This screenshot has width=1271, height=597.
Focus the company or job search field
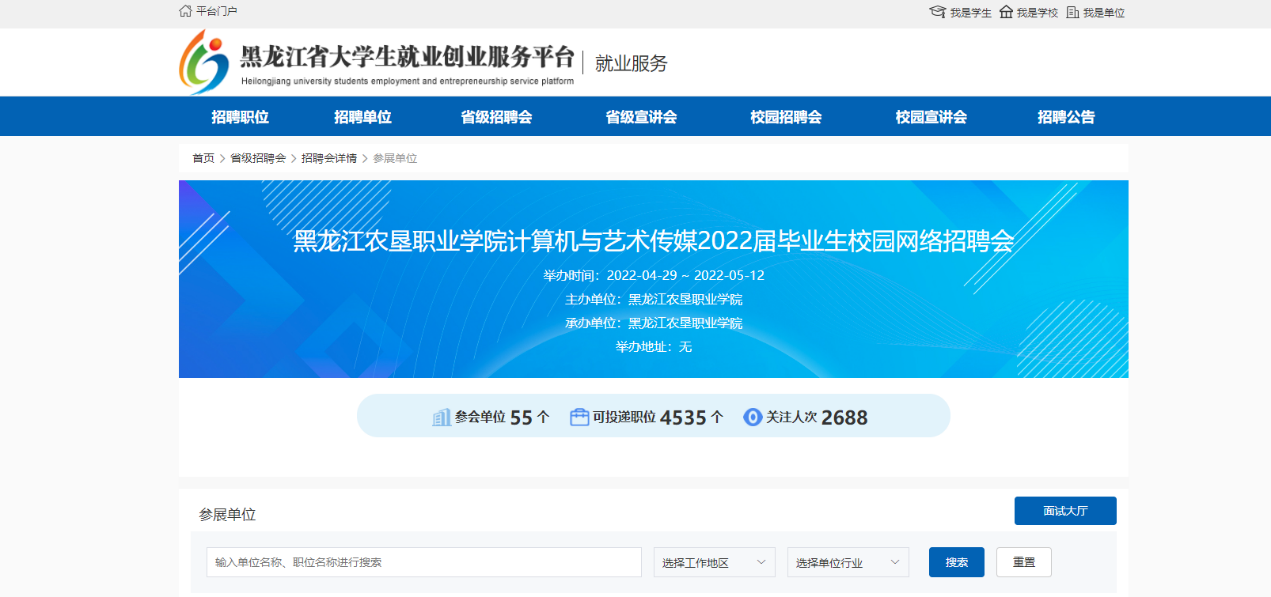[424, 562]
